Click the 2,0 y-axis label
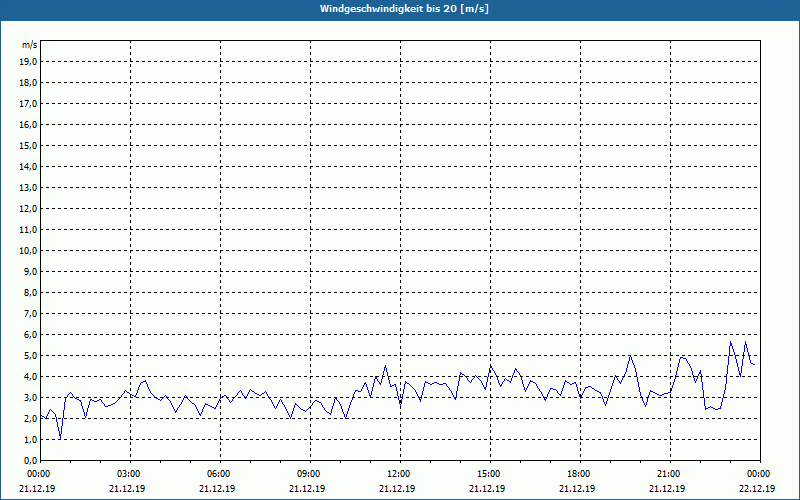 point(30,418)
